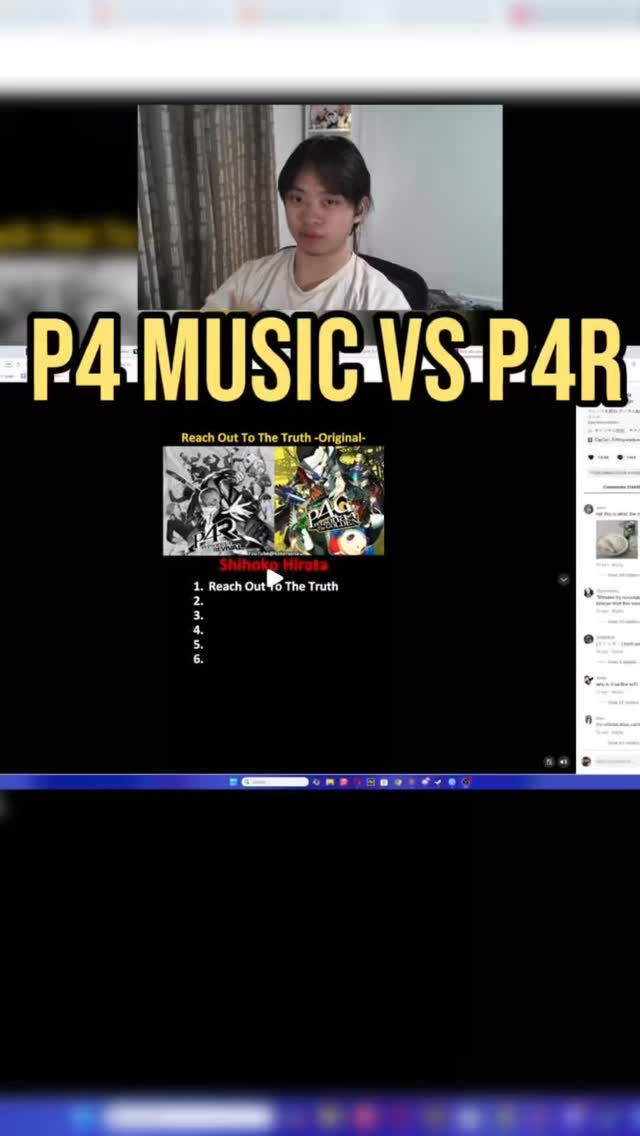This screenshot has height=1136, width=640.
Task: Click the fifth commenter's avatar
Action: (x=589, y=720)
